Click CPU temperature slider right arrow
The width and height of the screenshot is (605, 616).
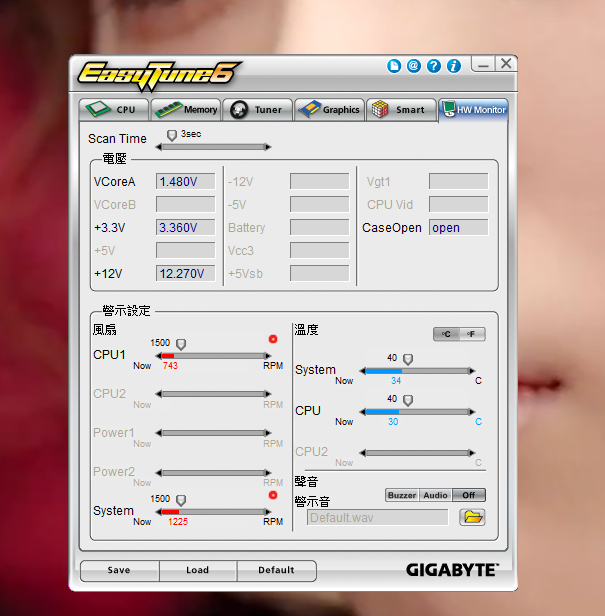(x=472, y=412)
